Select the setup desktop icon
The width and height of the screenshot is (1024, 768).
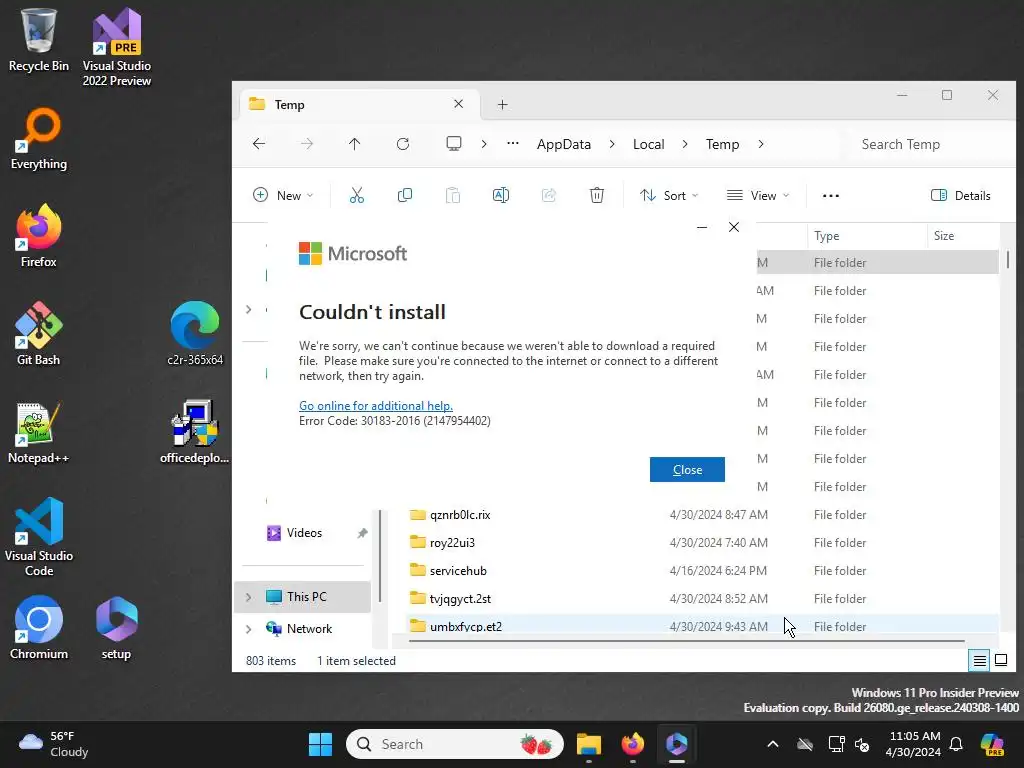[x=116, y=628]
